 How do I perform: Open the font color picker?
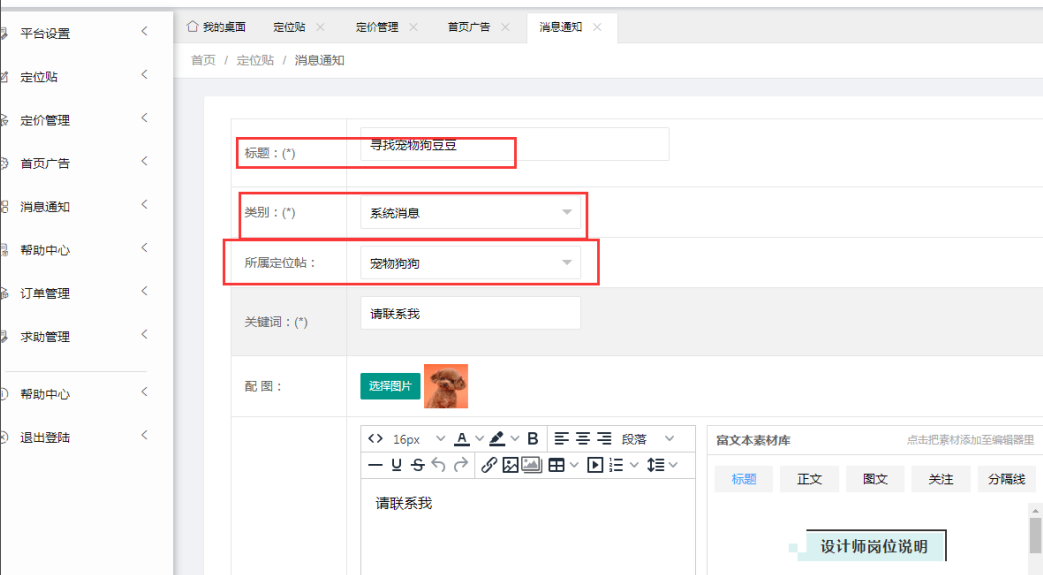click(x=462, y=439)
